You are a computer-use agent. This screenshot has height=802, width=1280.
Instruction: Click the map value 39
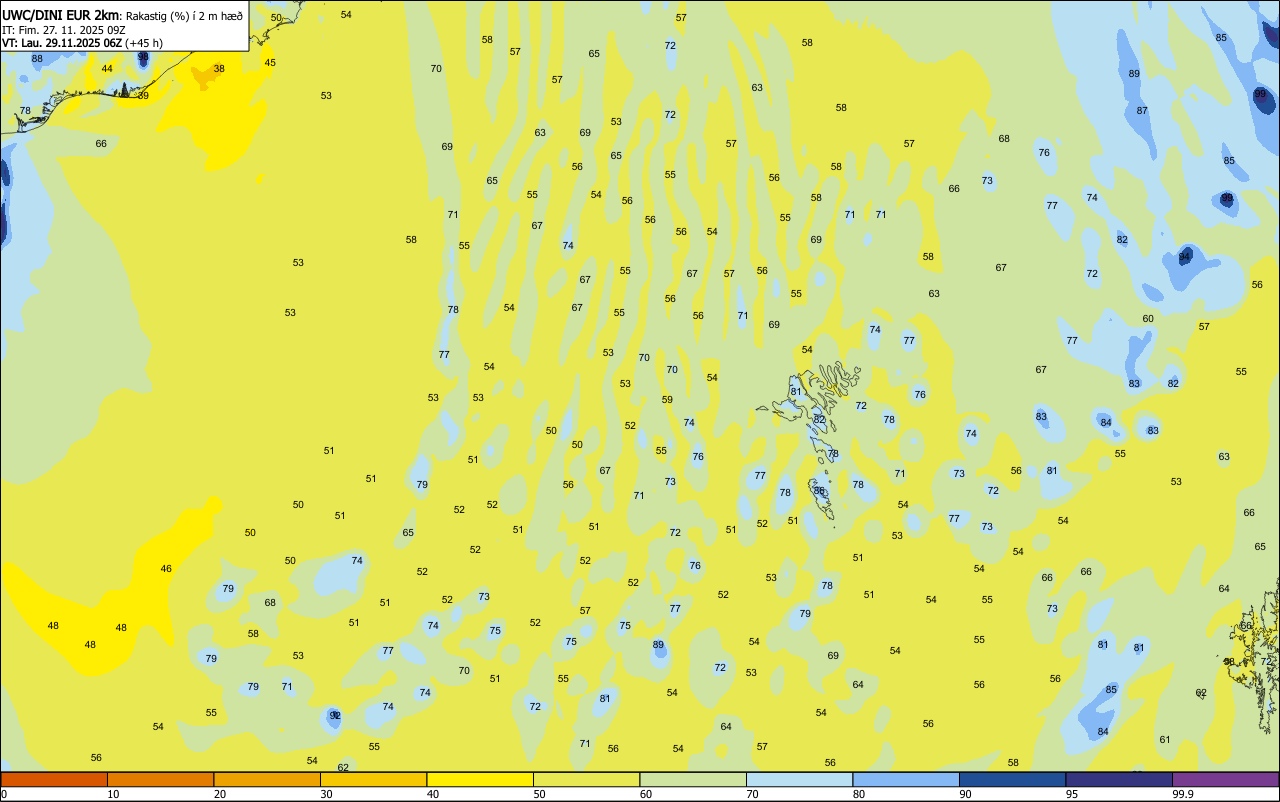pyautogui.click(x=143, y=95)
